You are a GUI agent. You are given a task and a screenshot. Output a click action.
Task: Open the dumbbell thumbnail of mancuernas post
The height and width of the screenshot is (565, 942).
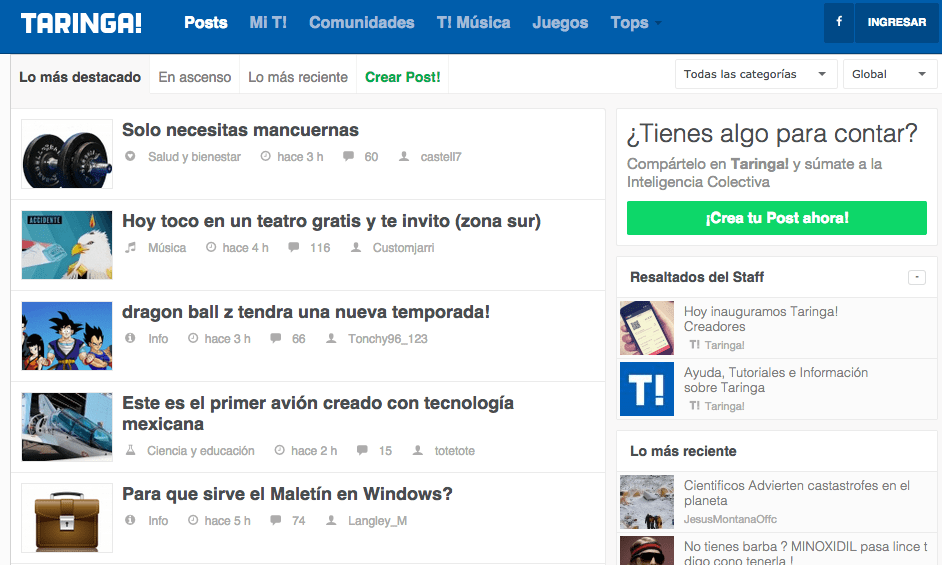(67, 154)
